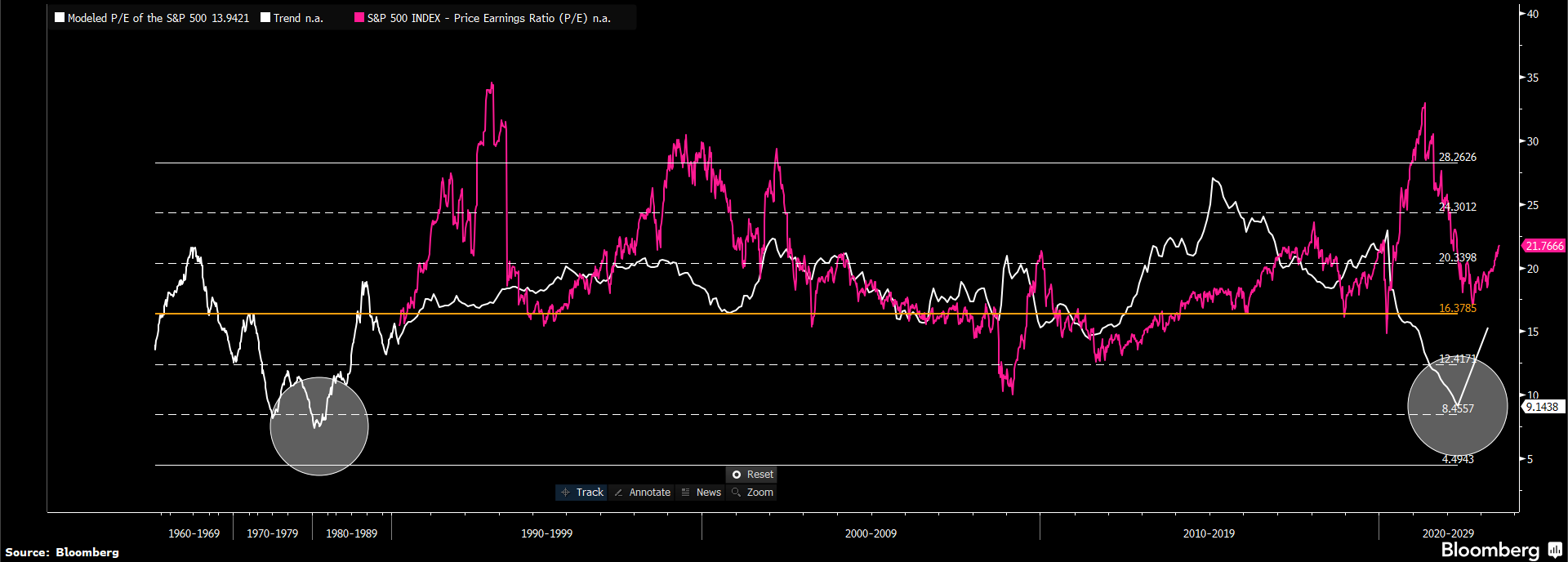Select the 2020-2029 decade label

1448,533
